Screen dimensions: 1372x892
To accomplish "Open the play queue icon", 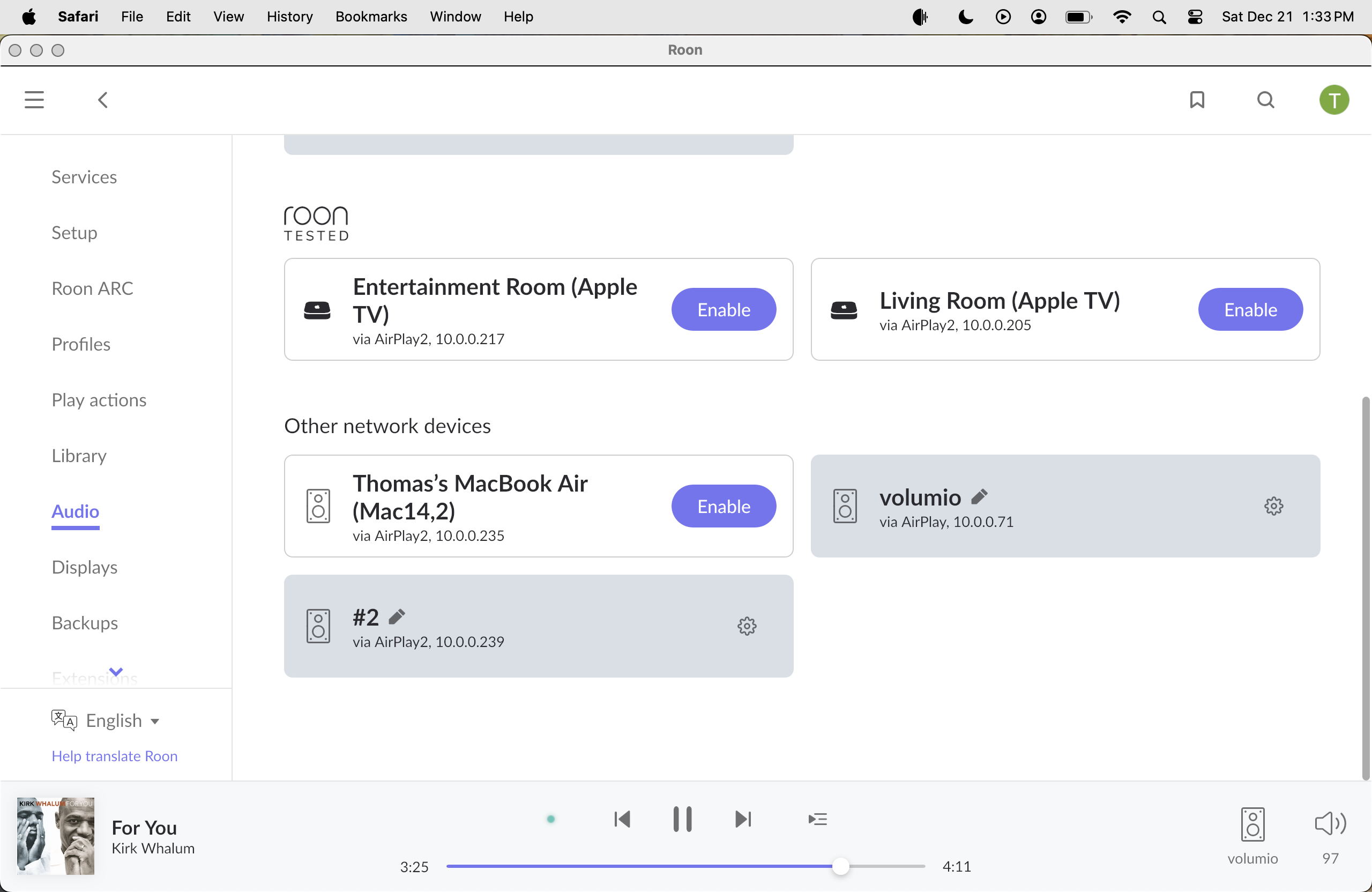I will [x=817, y=819].
